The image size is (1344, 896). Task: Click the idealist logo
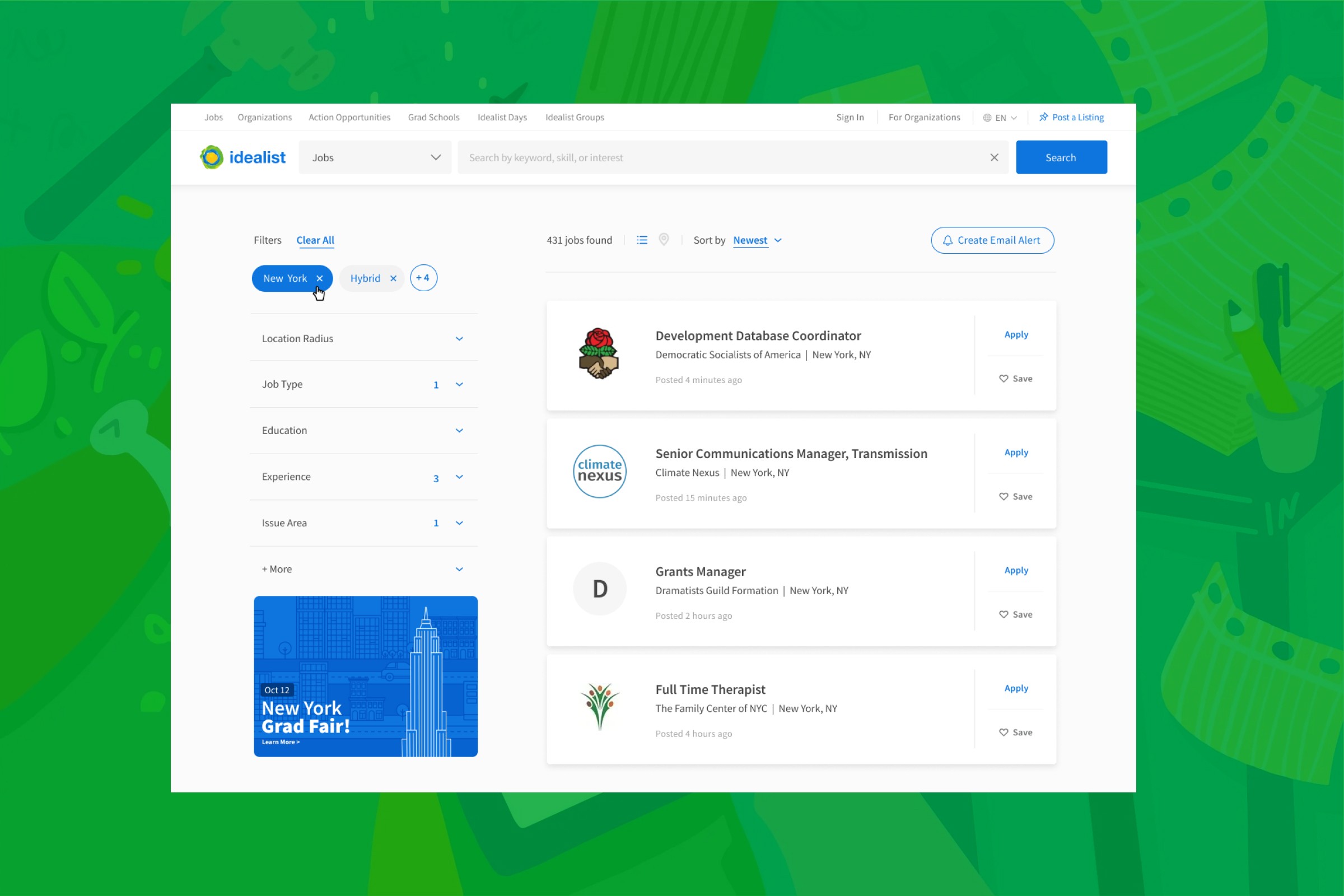point(243,157)
